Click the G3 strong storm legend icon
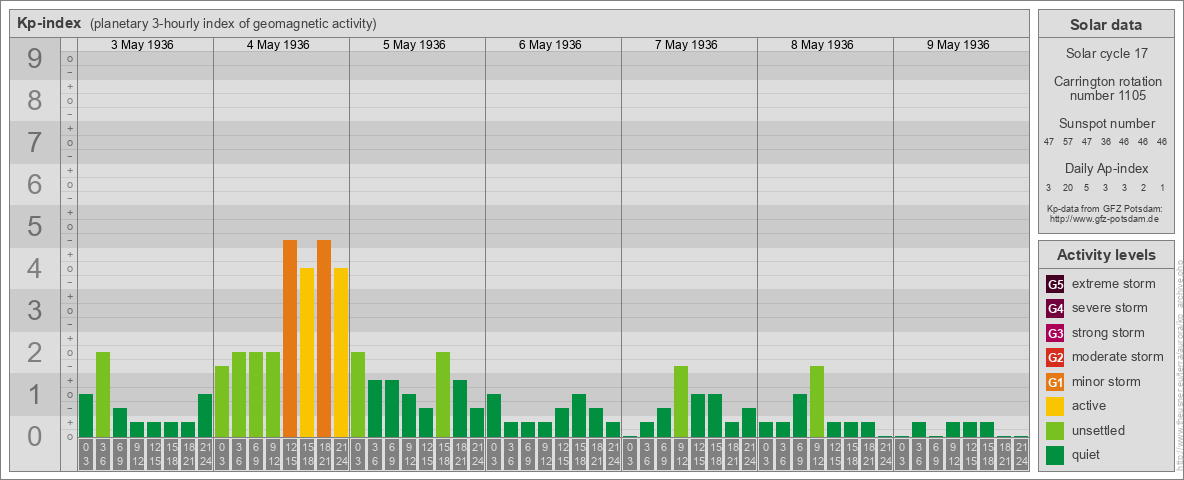This screenshot has height=480, width=1184. coord(1055,333)
